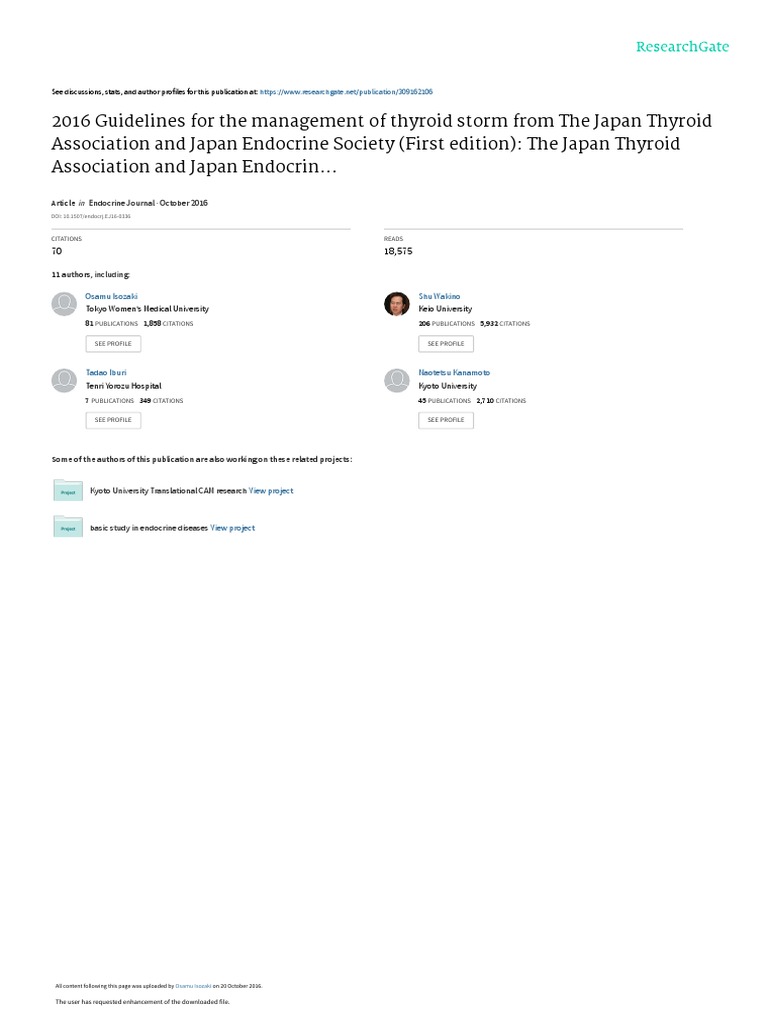Image resolution: width=768 pixels, height=1024 pixels.
Task: Click Shu Wakino's profile photo
Action: click(397, 304)
